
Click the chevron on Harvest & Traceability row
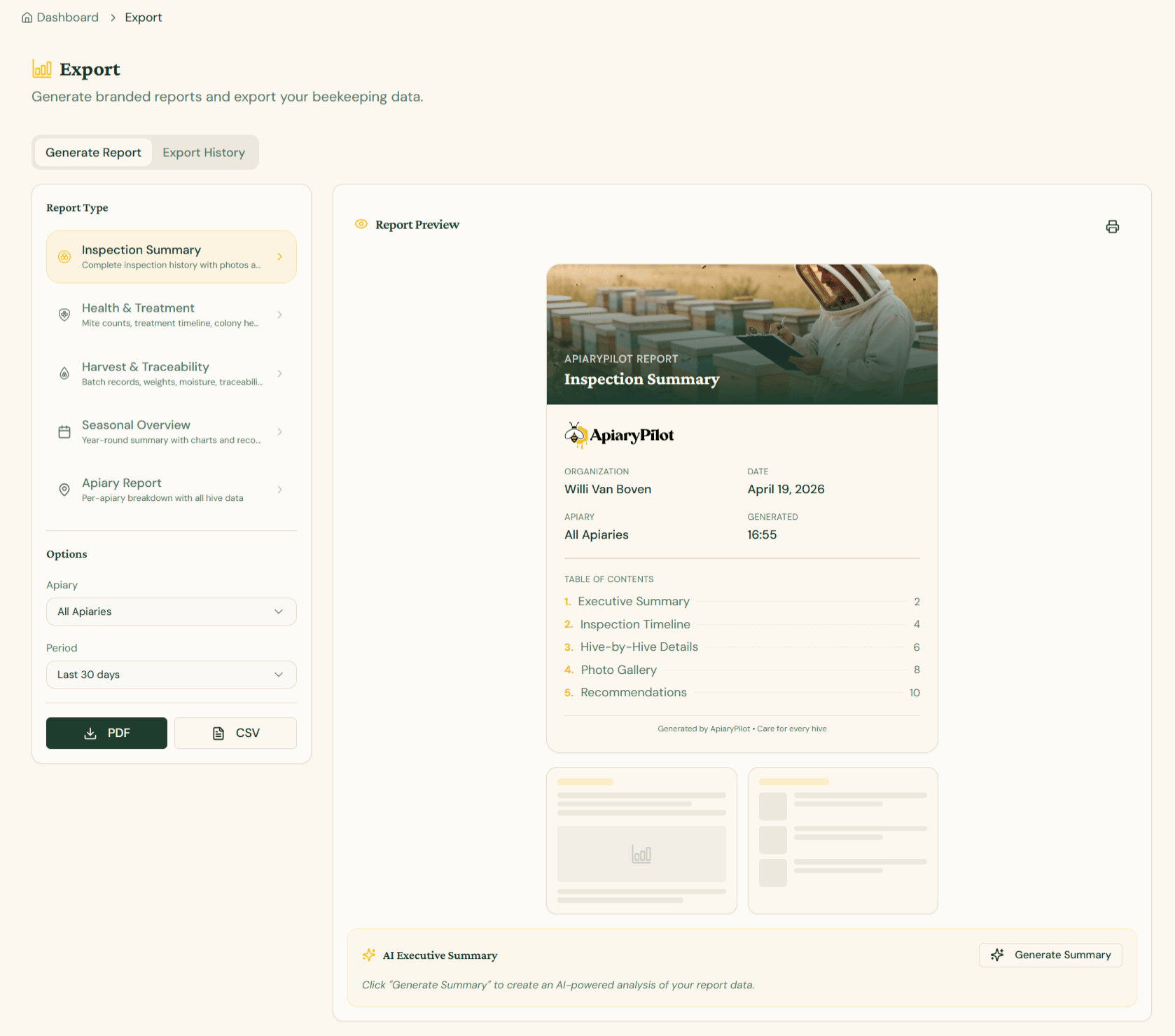pyautogui.click(x=279, y=373)
